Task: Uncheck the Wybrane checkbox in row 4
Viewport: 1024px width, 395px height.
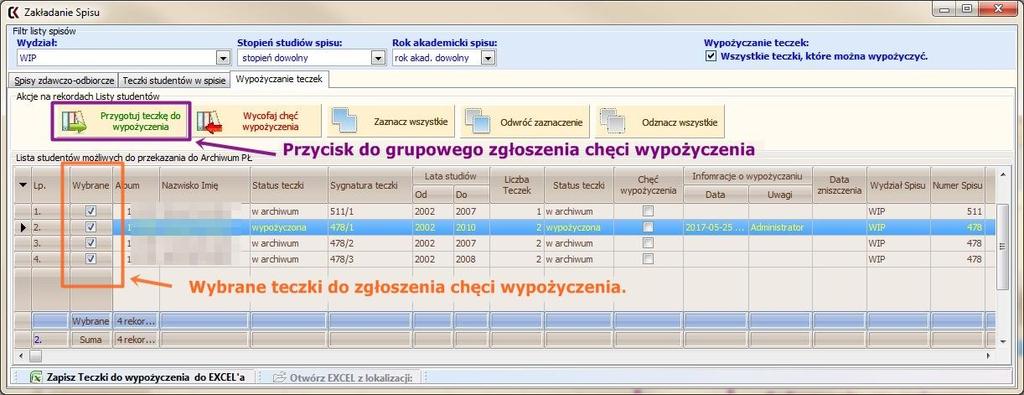Action: click(91, 259)
